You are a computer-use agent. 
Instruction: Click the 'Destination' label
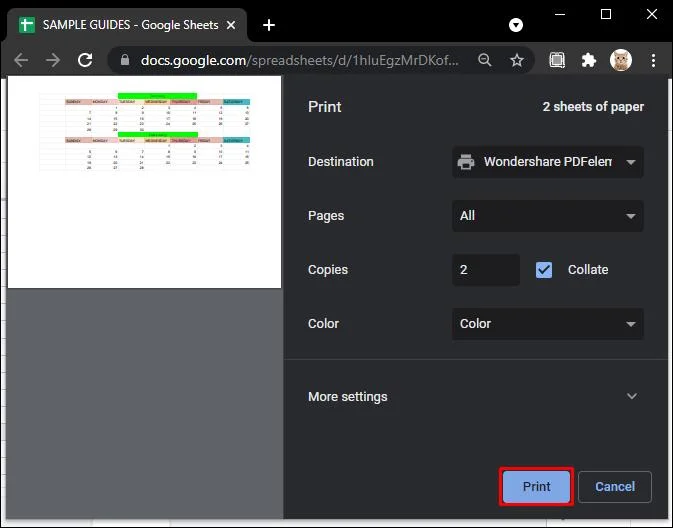click(341, 162)
